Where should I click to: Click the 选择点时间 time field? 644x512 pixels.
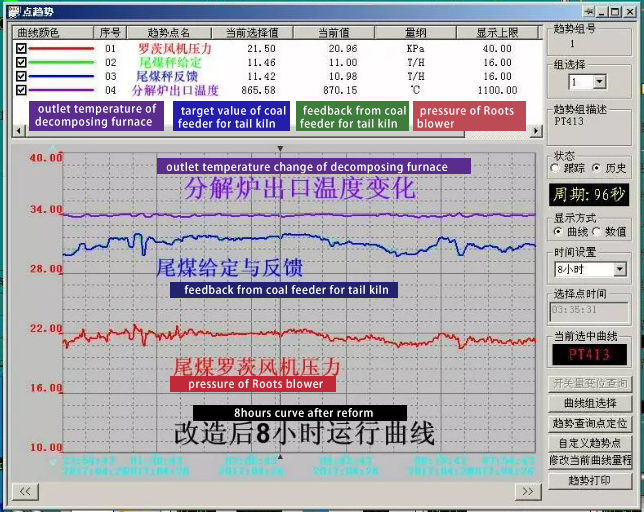590,310
